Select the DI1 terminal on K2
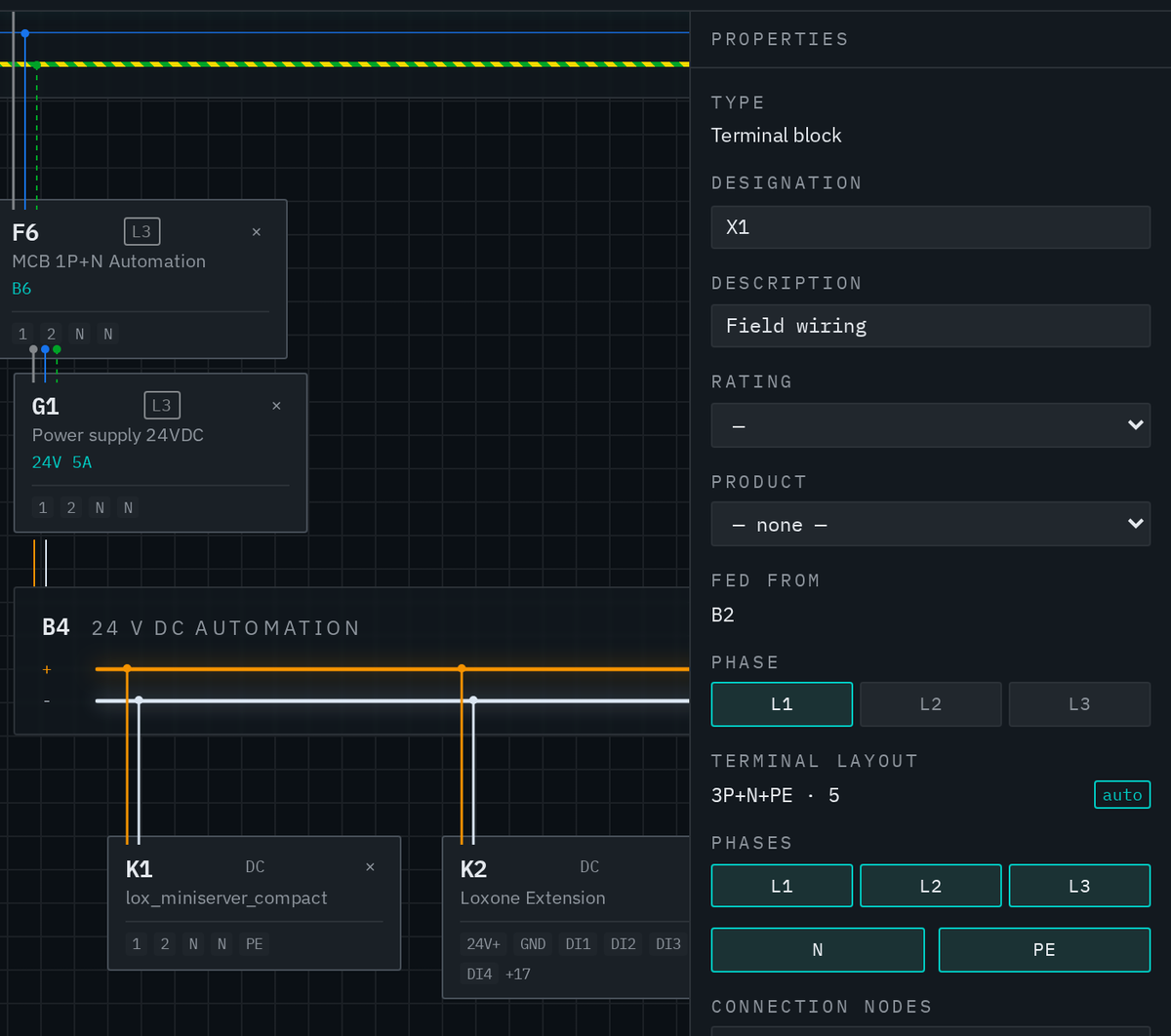The width and height of the screenshot is (1171, 1036). pos(579,943)
